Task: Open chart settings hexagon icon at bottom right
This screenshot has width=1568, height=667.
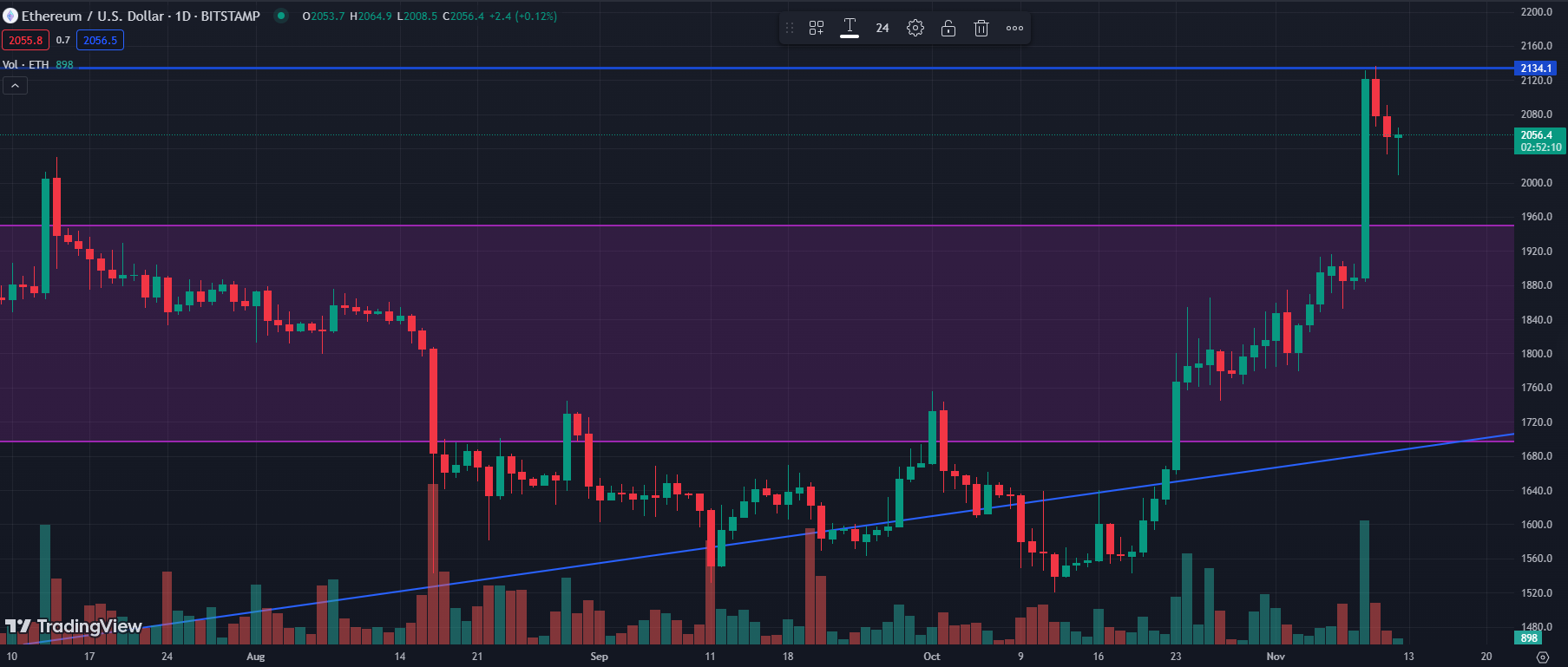Action: click(x=1542, y=657)
